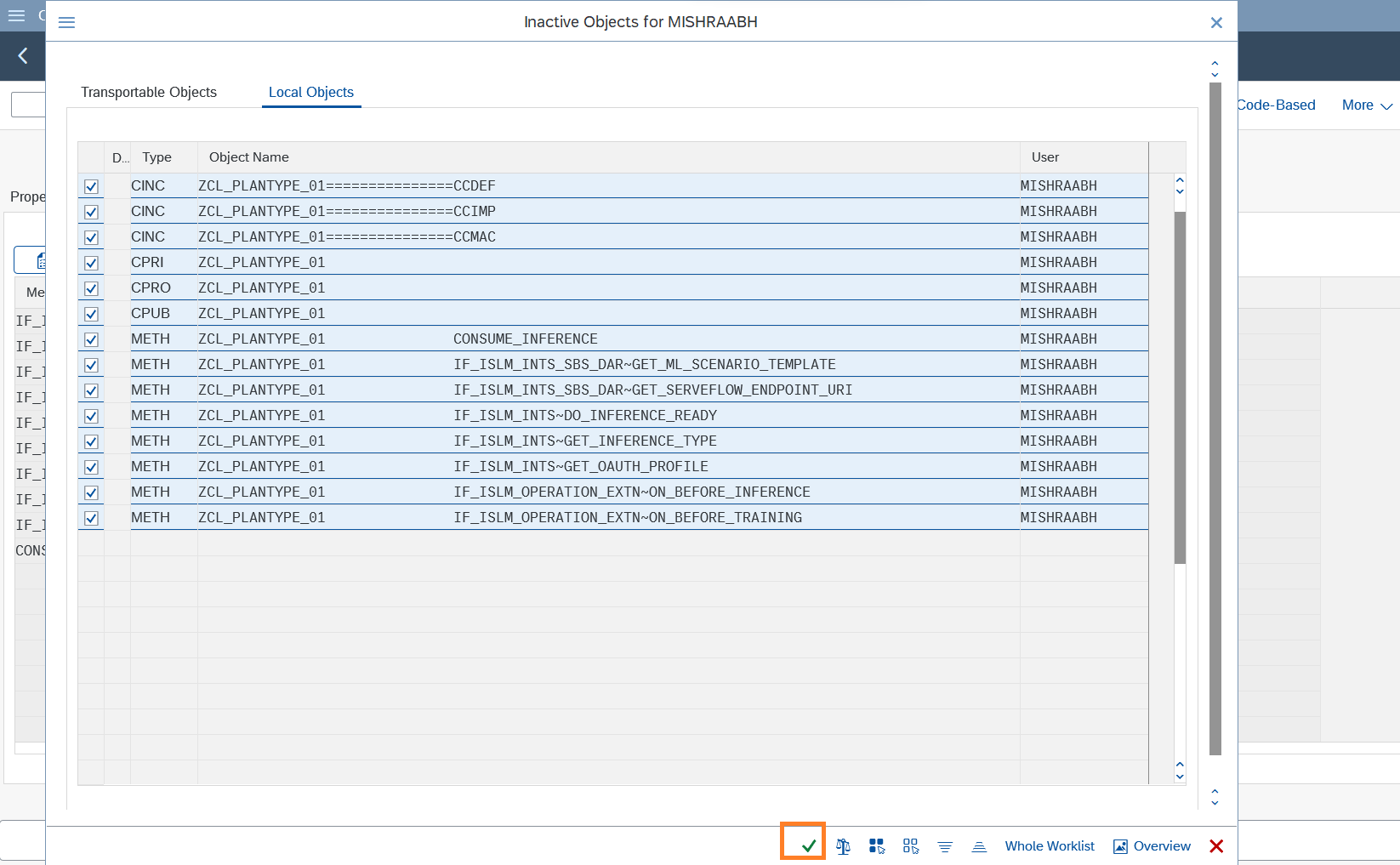Image resolution: width=1400 pixels, height=865 pixels.
Task: Open the dialog hamburger menu icon
Action: (66, 22)
